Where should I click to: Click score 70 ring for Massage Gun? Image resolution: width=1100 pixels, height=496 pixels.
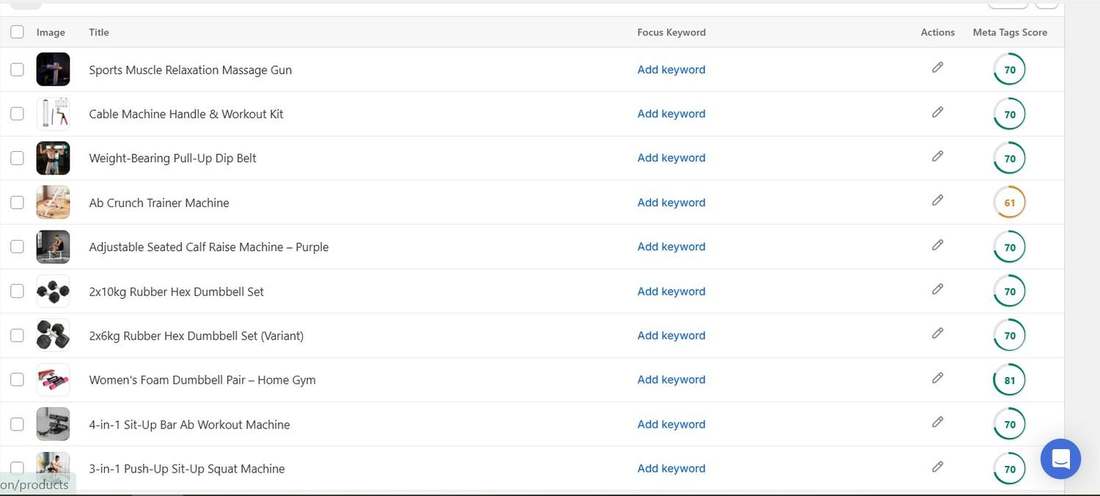coord(1010,69)
